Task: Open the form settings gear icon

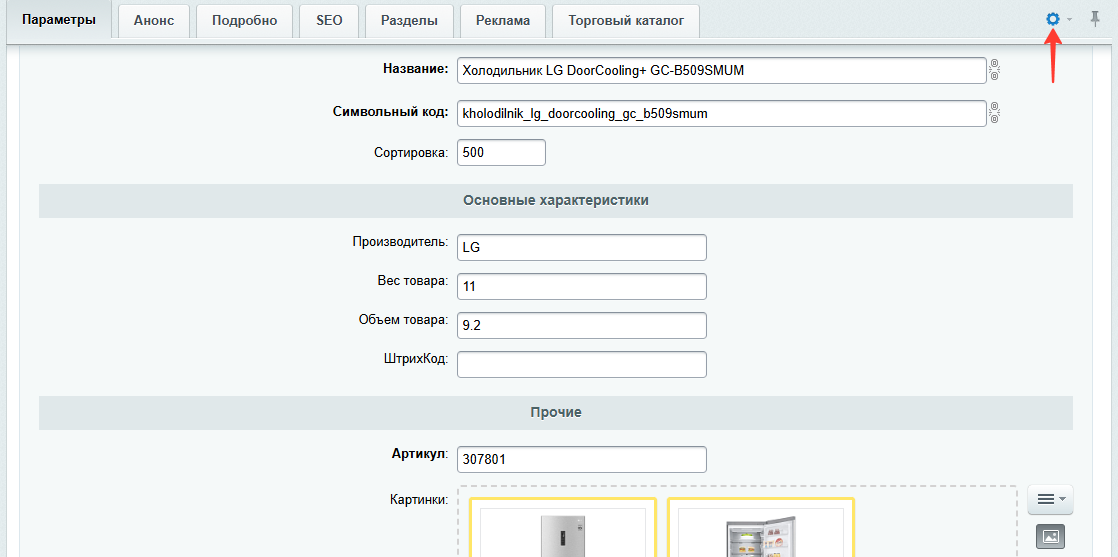Action: tap(1052, 19)
